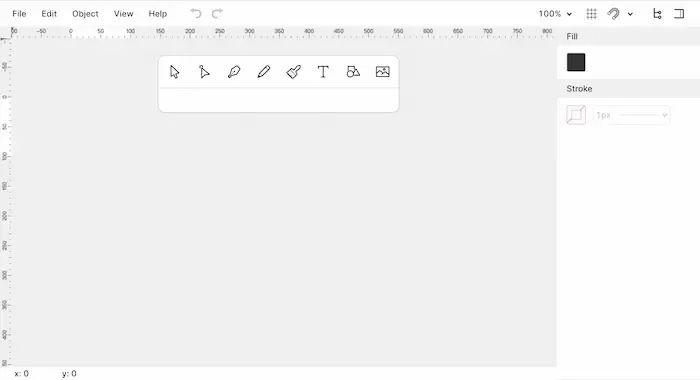The height and width of the screenshot is (380, 700).
Task: Select the Text tool
Action: click(323, 72)
